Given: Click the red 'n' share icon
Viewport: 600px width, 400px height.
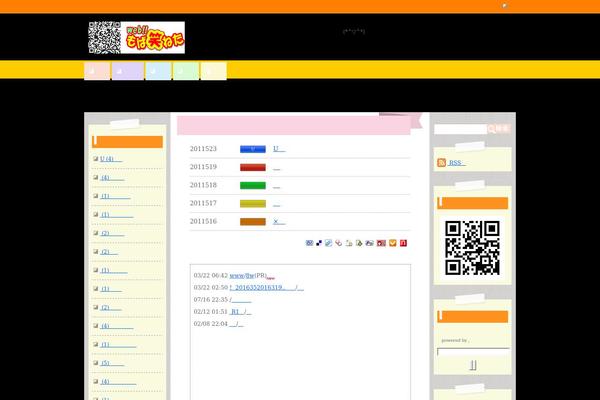Looking at the screenshot, I should (x=403, y=243).
